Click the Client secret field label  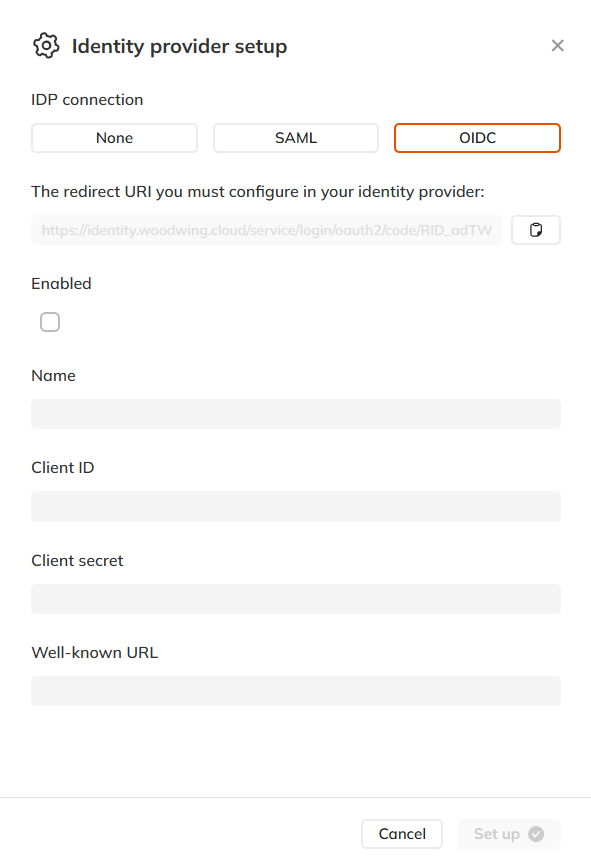point(77,560)
